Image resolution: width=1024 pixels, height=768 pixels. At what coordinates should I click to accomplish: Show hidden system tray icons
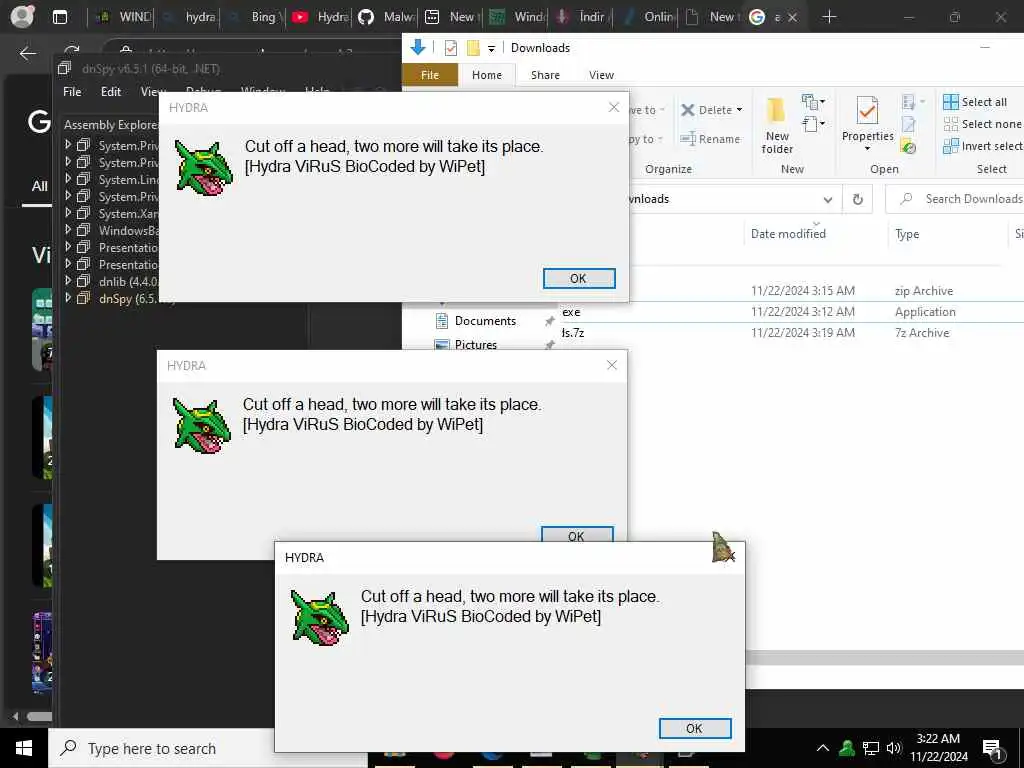click(x=823, y=748)
